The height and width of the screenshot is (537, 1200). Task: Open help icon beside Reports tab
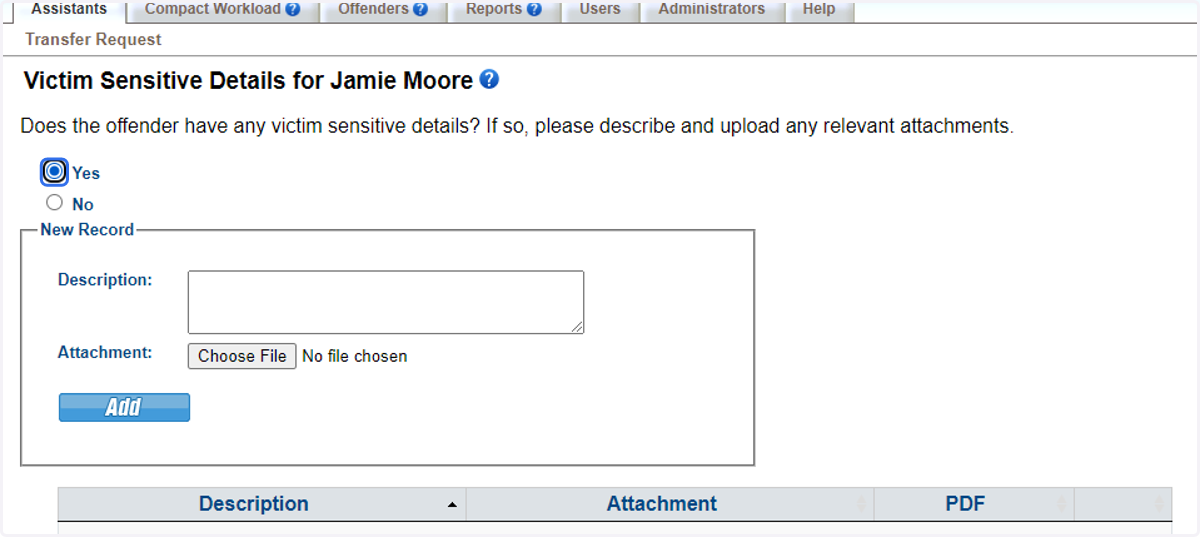[534, 9]
